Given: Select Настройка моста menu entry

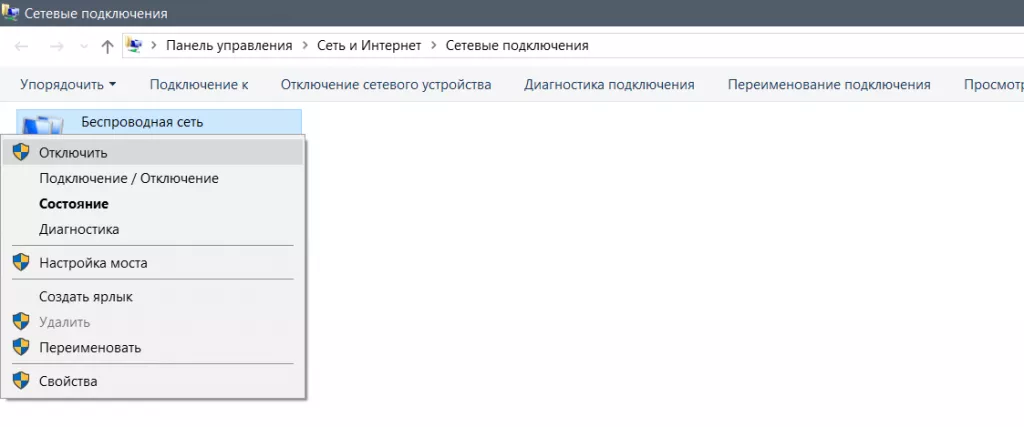Looking at the screenshot, I should pyautogui.click(x=153, y=263).
